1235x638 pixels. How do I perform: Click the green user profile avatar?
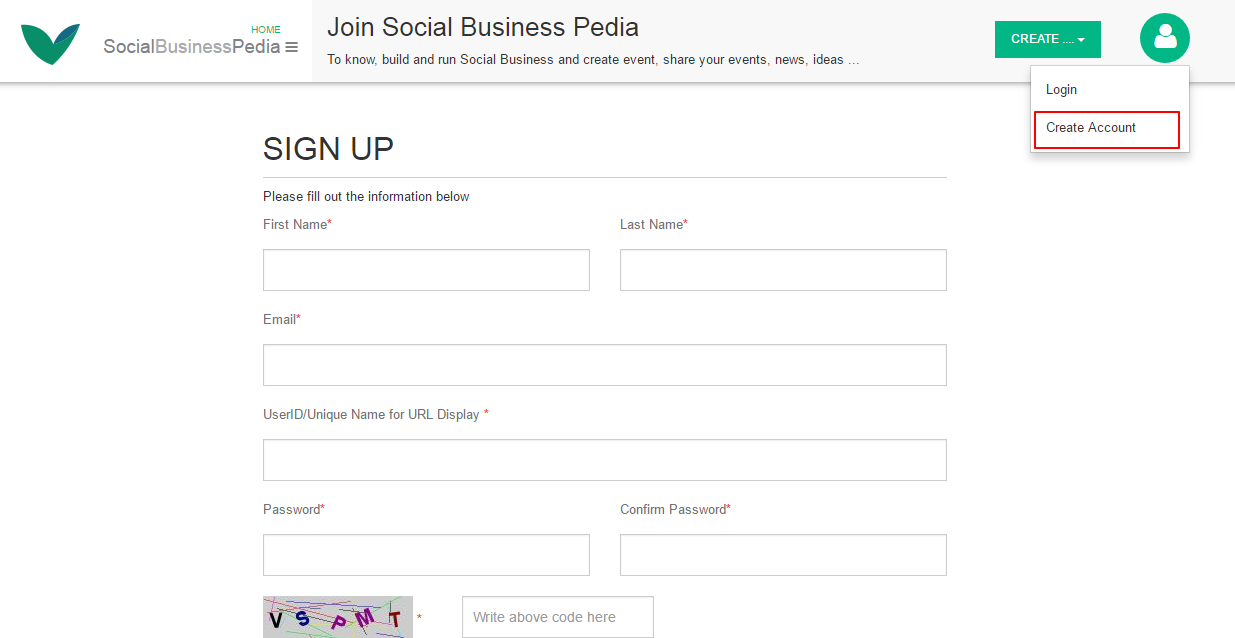pyautogui.click(x=1164, y=38)
